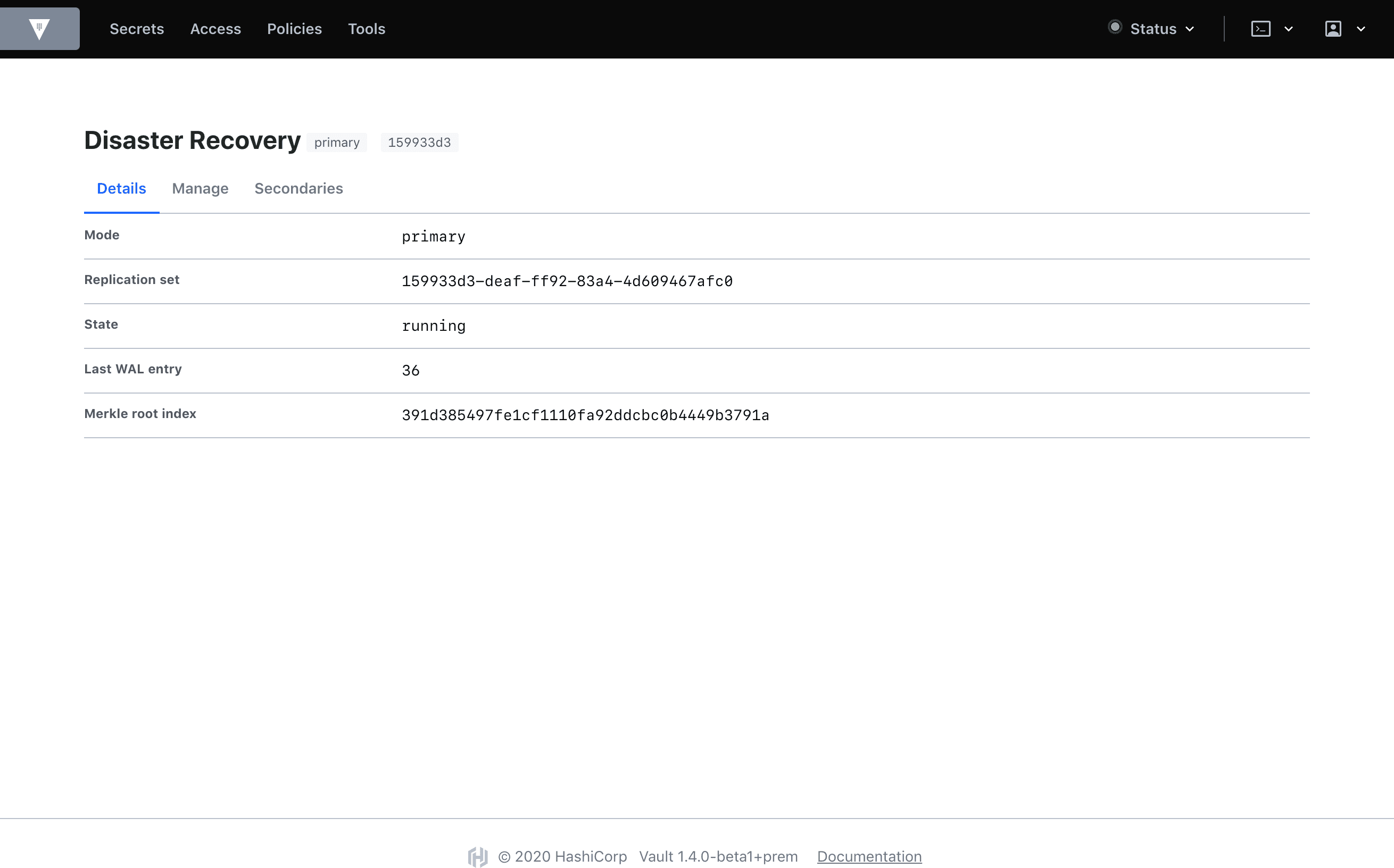Open the Access menu
1394x868 pixels.
click(x=215, y=29)
